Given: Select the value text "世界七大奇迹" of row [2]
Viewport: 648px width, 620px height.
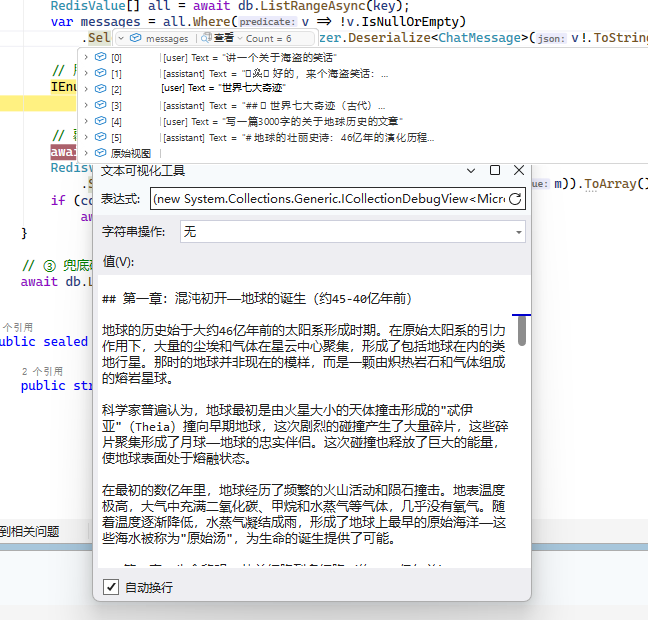Looking at the screenshot, I should (x=253, y=88).
